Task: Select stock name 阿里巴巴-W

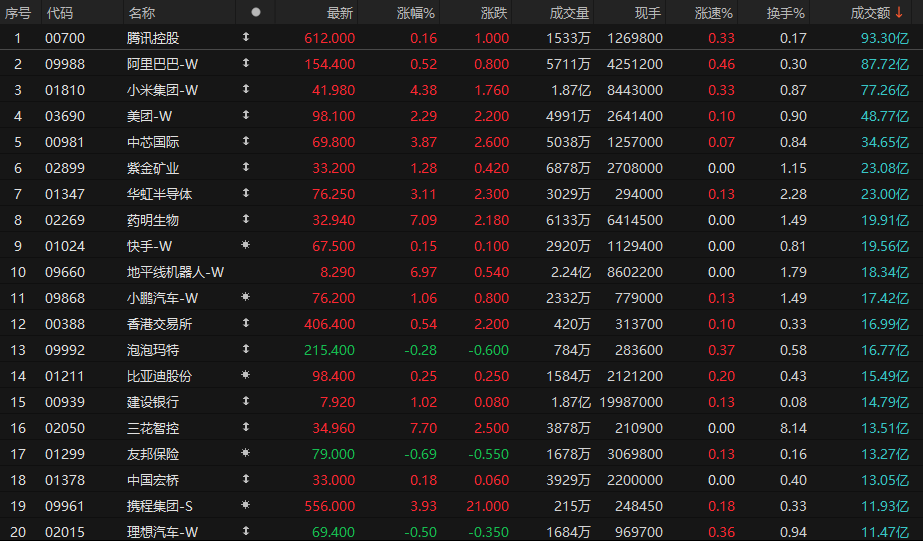Action: click(x=162, y=64)
